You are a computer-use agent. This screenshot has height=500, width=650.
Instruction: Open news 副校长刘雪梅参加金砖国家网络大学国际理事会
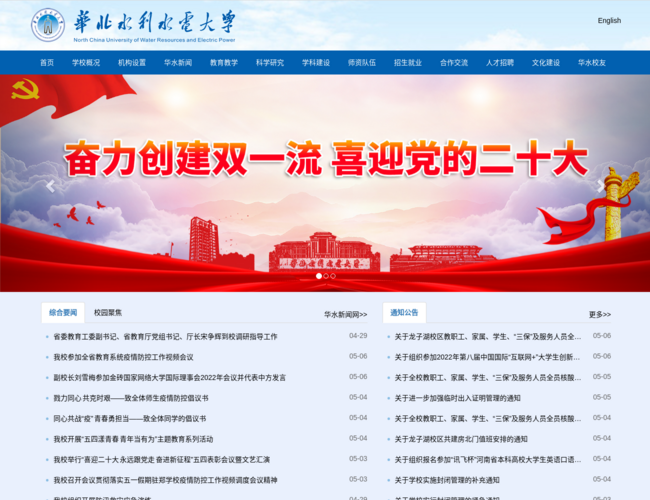tap(170, 378)
